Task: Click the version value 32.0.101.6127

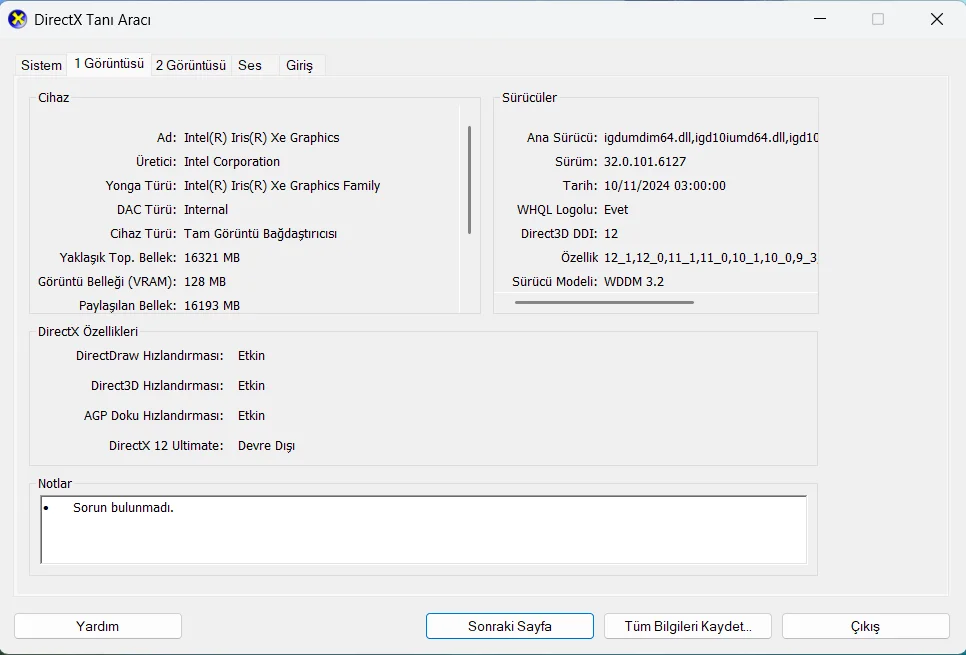Action: (x=645, y=161)
